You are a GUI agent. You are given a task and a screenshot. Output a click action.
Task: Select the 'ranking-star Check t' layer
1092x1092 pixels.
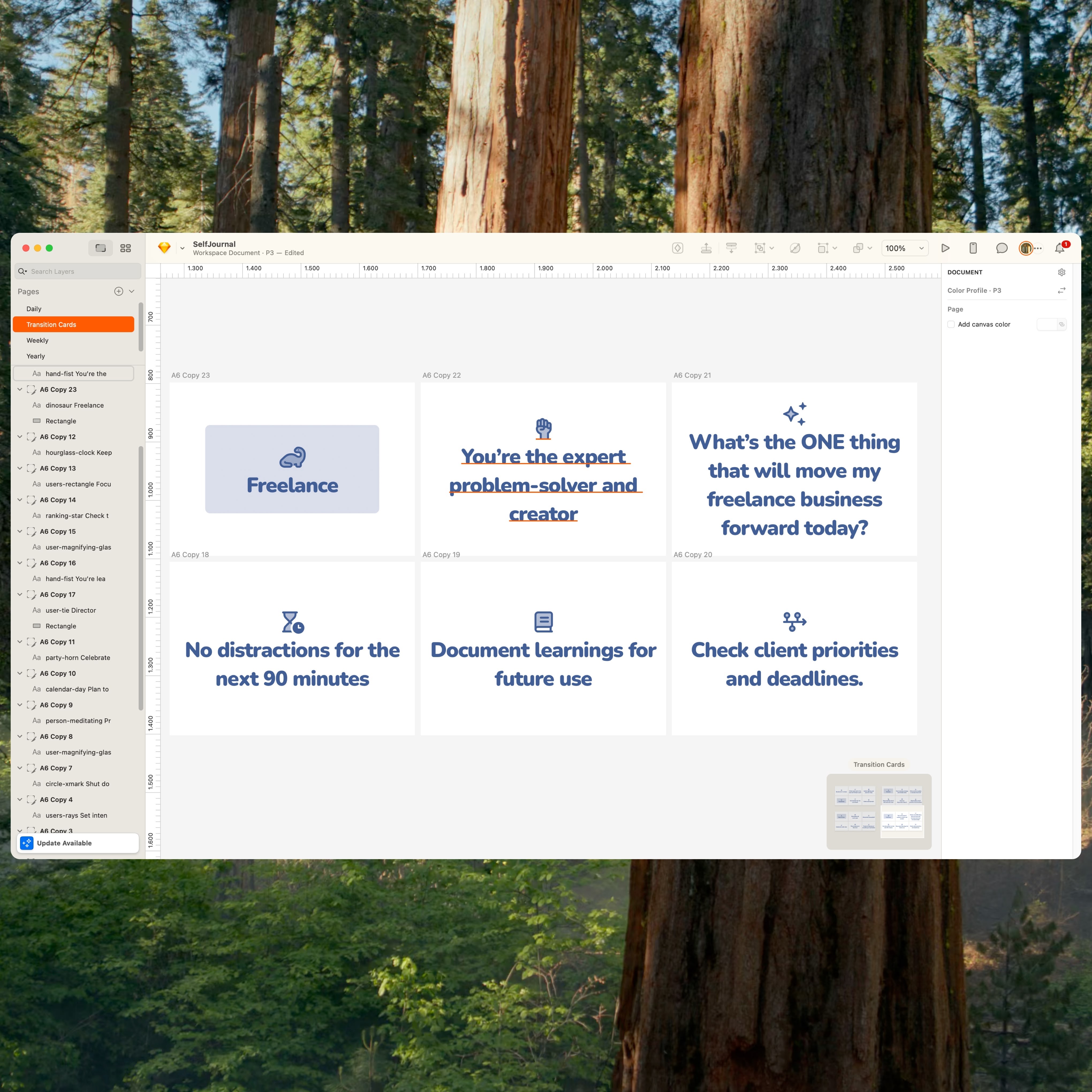tap(74, 515)
